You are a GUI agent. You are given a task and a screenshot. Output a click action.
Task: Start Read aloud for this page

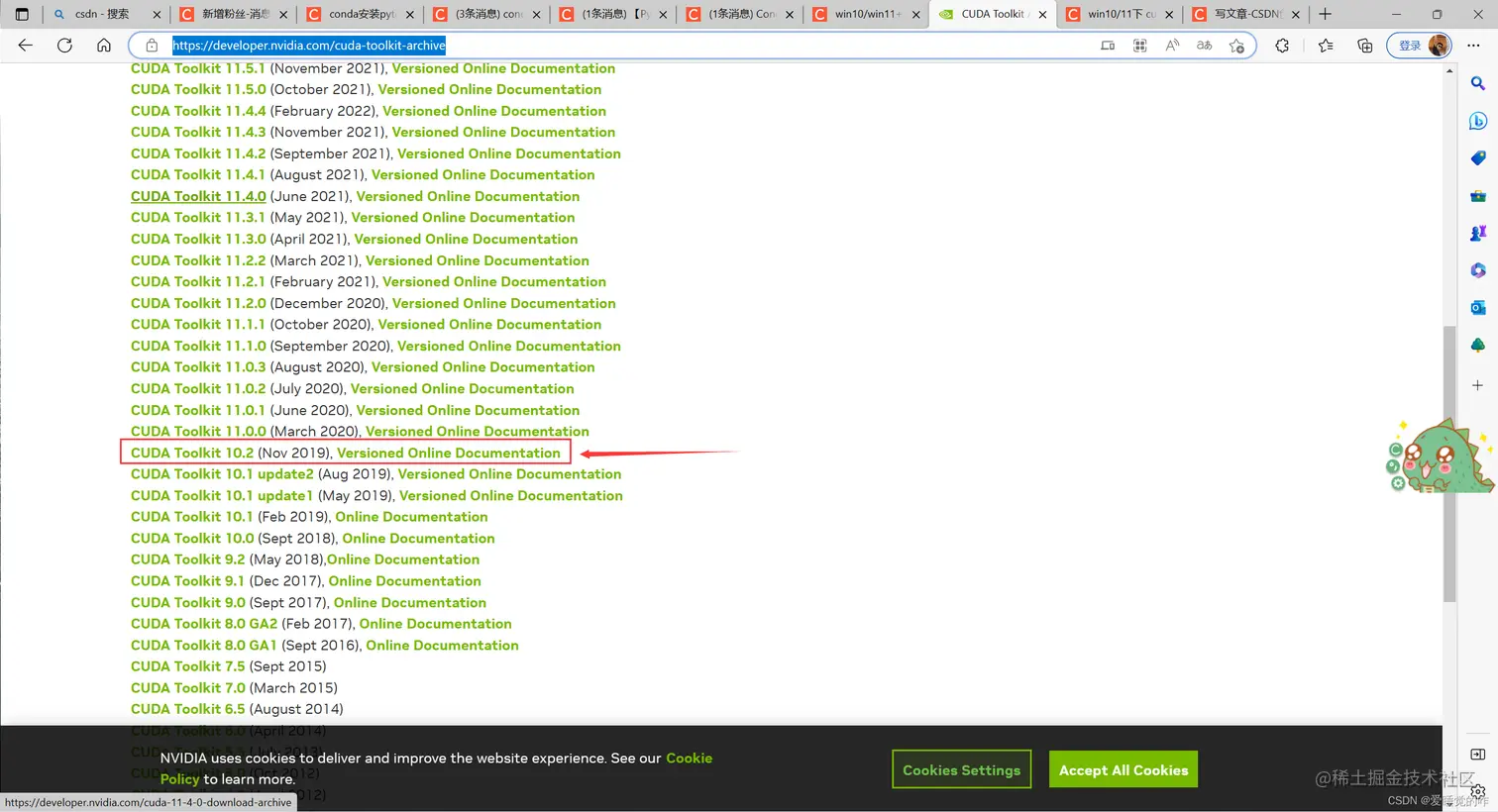(x=1172, y=46)
